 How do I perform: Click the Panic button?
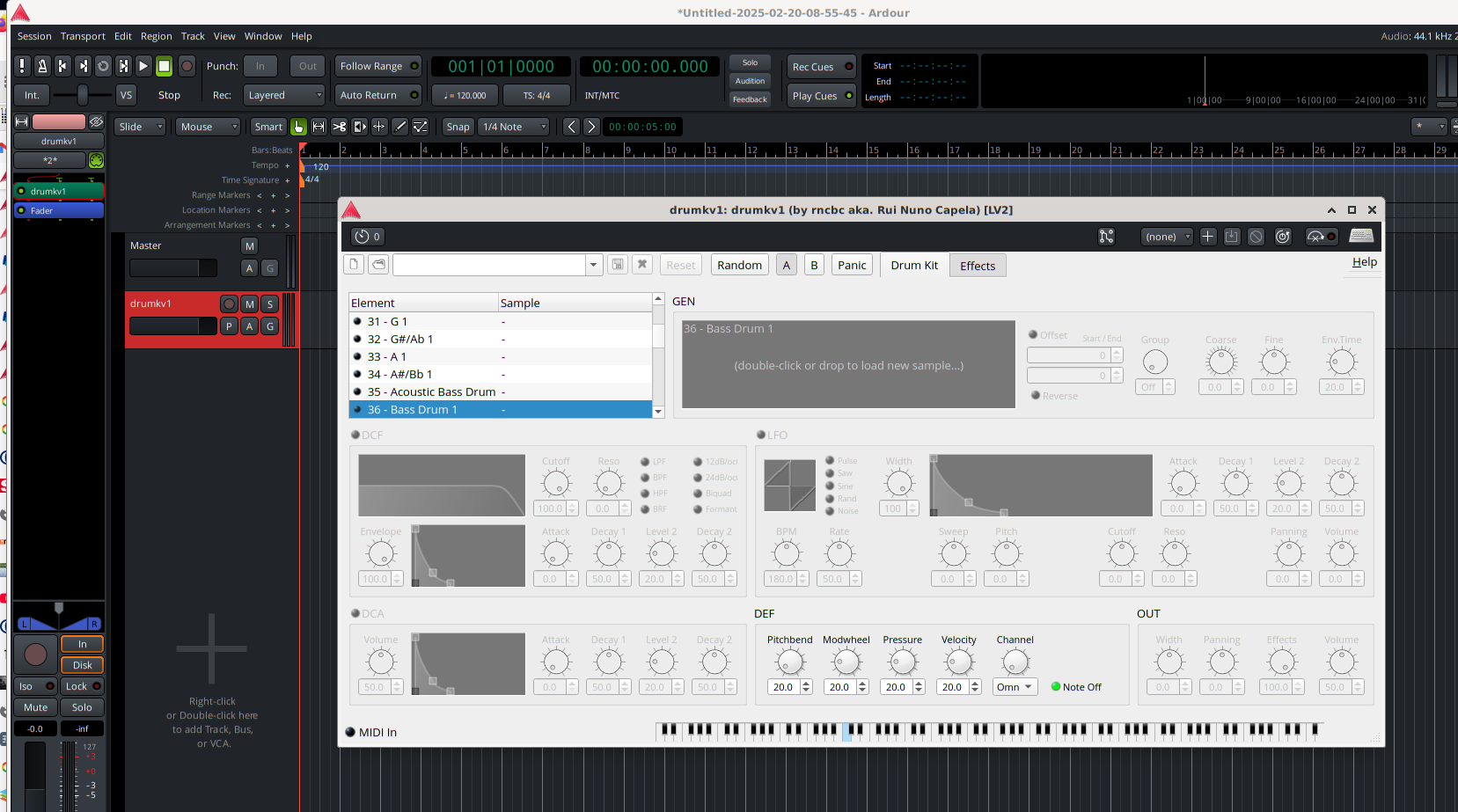852,265
